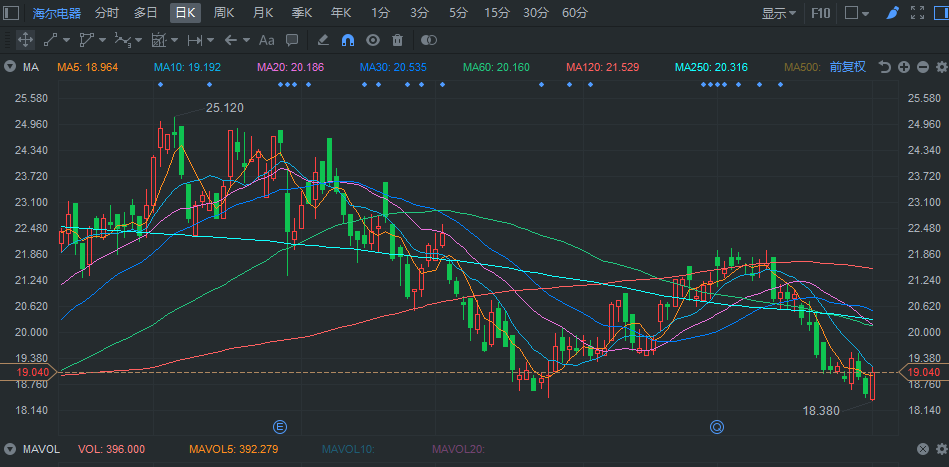This screenshot has height=467, width=949.
Task: Zoom in chart with the plus icon
Action: point(904,67)
